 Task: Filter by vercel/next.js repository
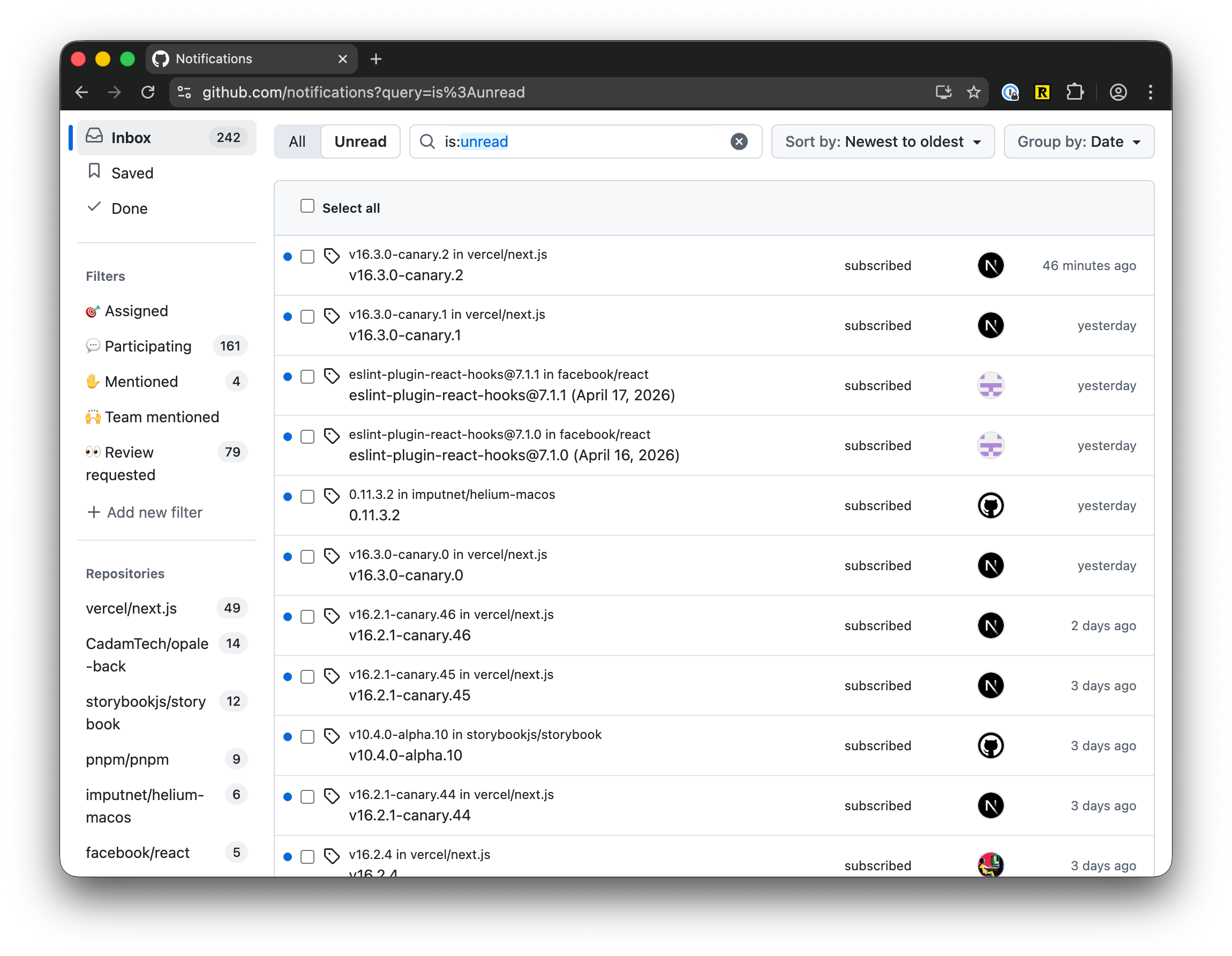[167, 608]
